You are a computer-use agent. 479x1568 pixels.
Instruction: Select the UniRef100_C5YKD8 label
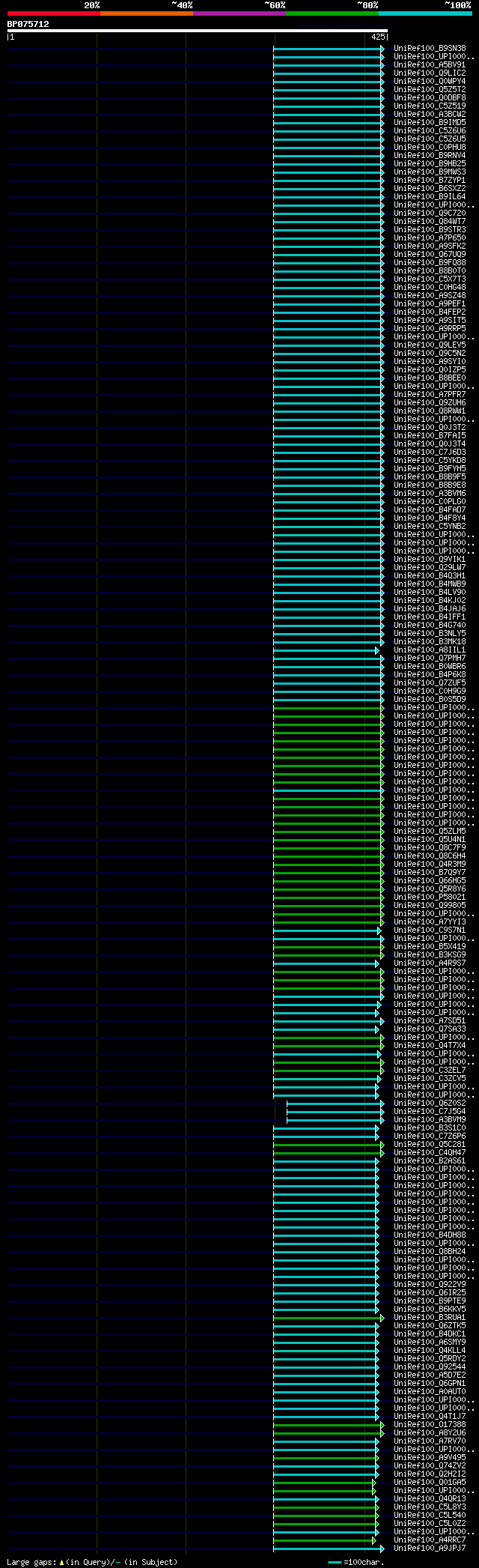click(x=430, y=461)
